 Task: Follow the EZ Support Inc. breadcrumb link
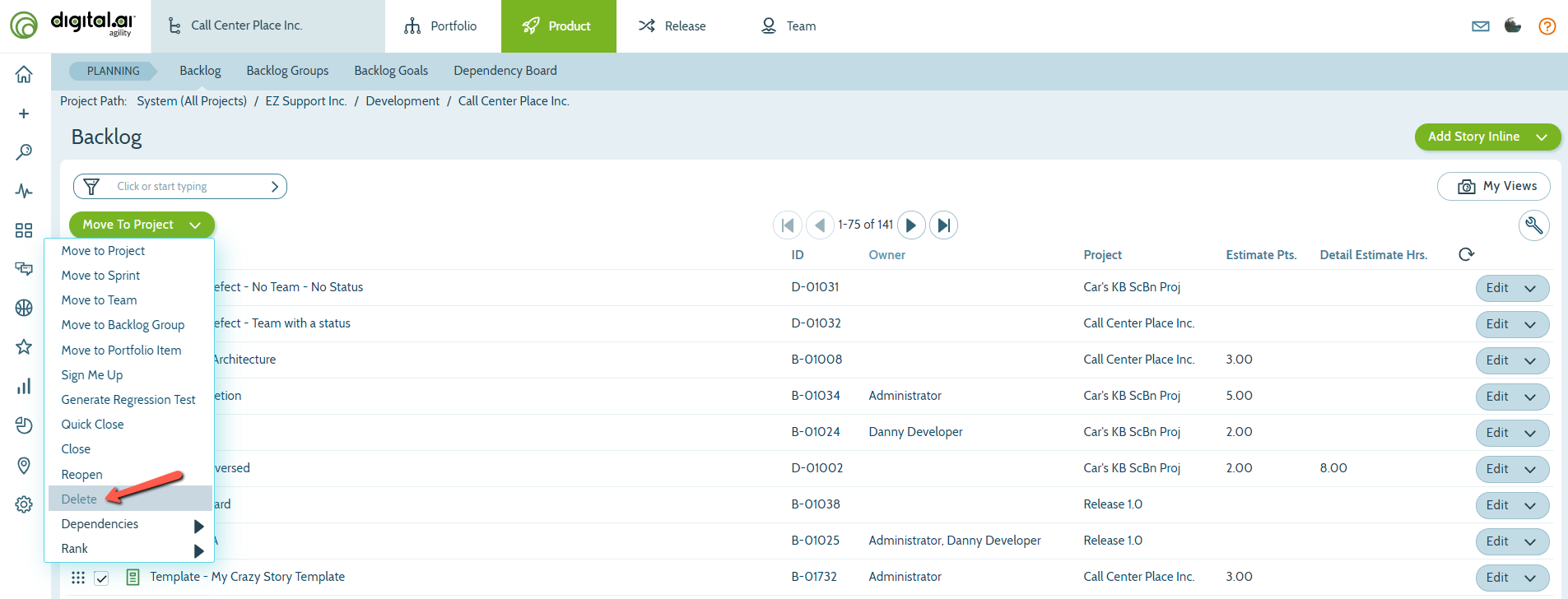coord(305,101)
